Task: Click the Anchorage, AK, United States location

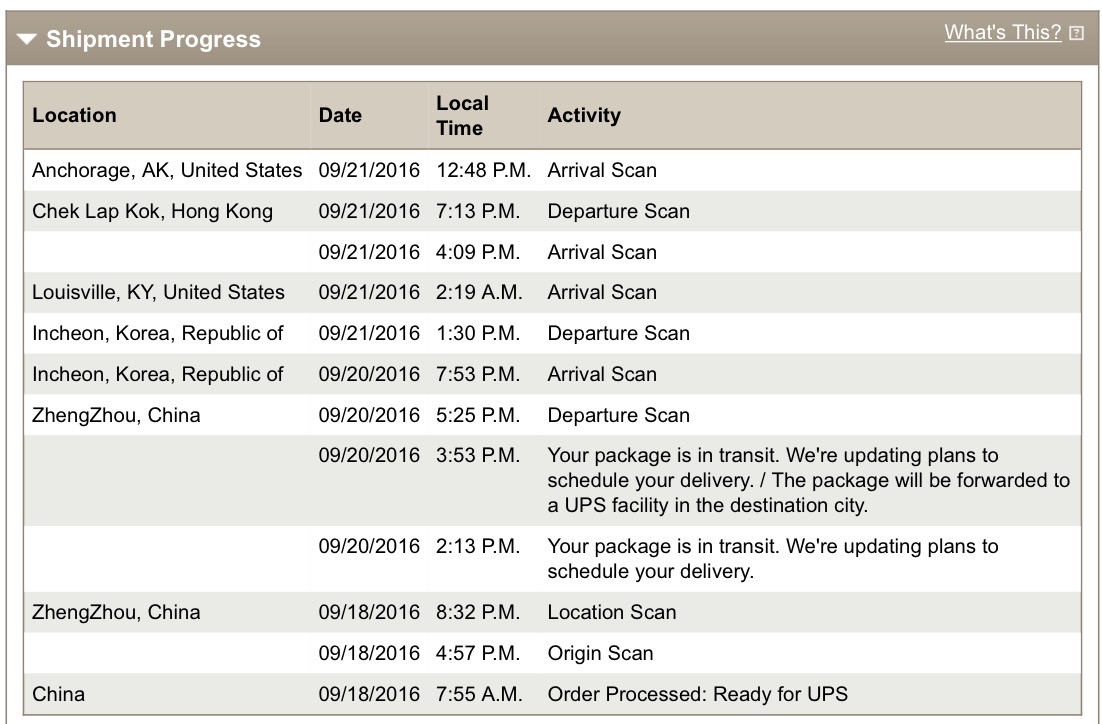Action: click(167, 170)
